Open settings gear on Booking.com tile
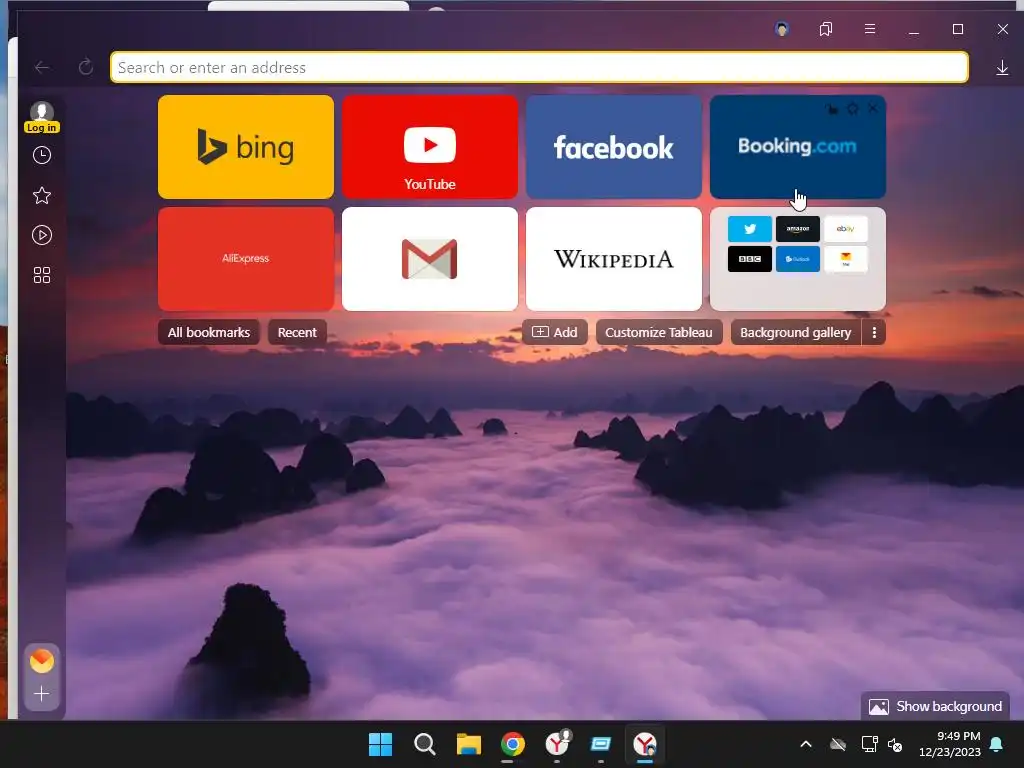The width and height of the screenshot is (1024, 768). (x=852, y=109)
